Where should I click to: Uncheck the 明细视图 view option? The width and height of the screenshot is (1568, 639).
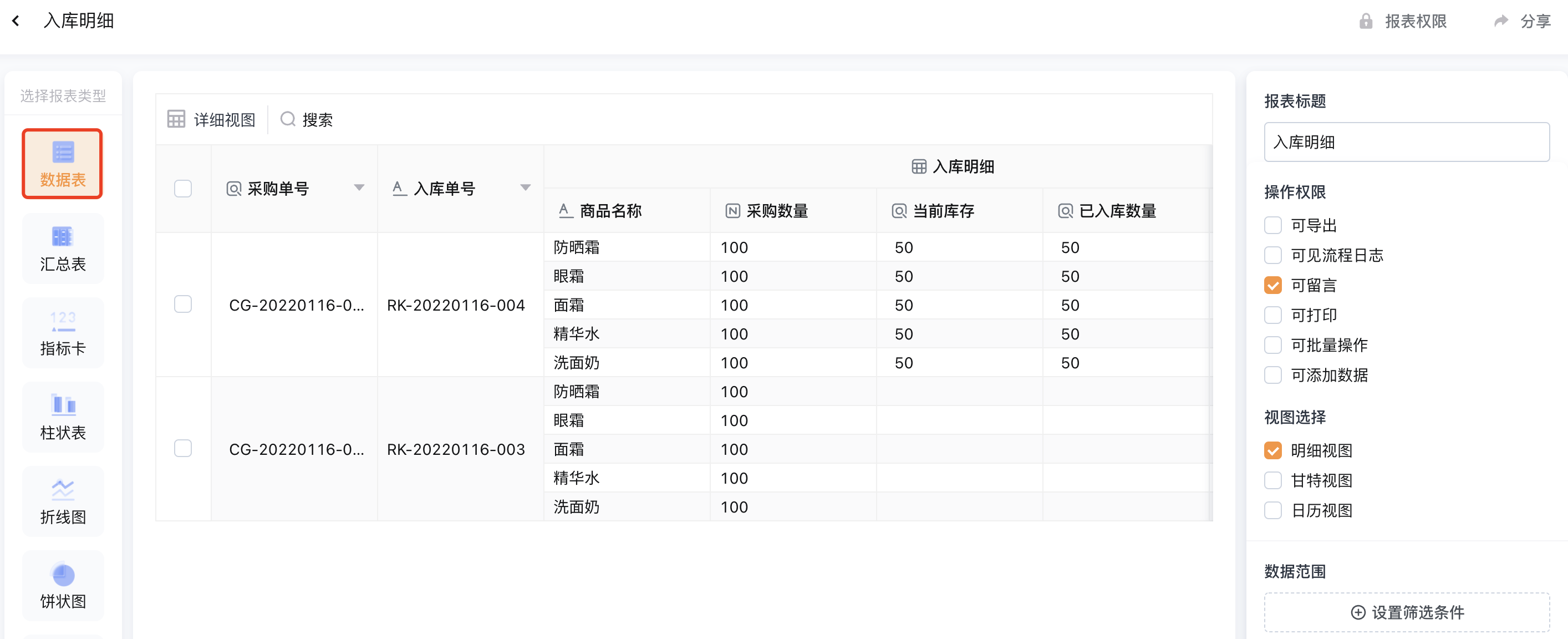(1273, 450)
